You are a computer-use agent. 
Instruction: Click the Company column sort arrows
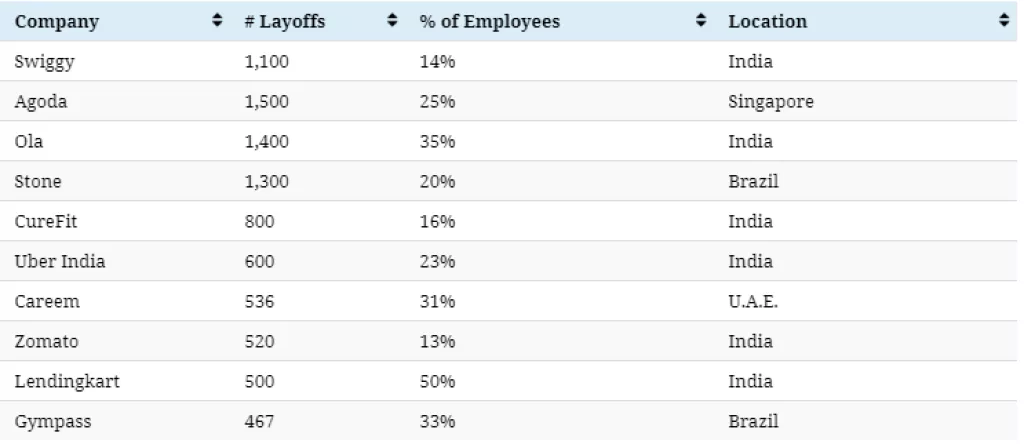coord(217,21)
